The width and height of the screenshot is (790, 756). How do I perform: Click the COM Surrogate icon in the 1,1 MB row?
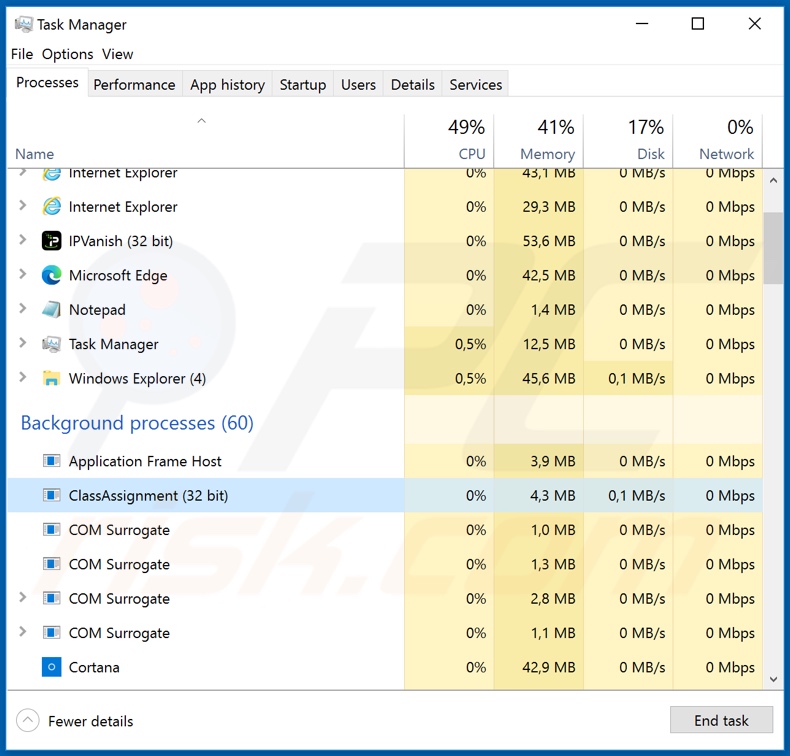(x=51, y=633)
